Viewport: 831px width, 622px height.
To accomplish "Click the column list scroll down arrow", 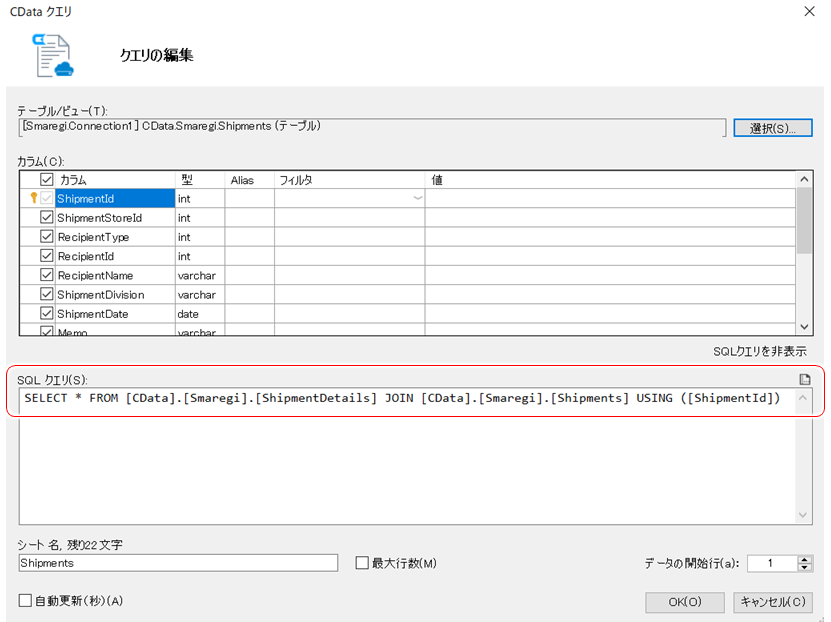I will 804,327.
